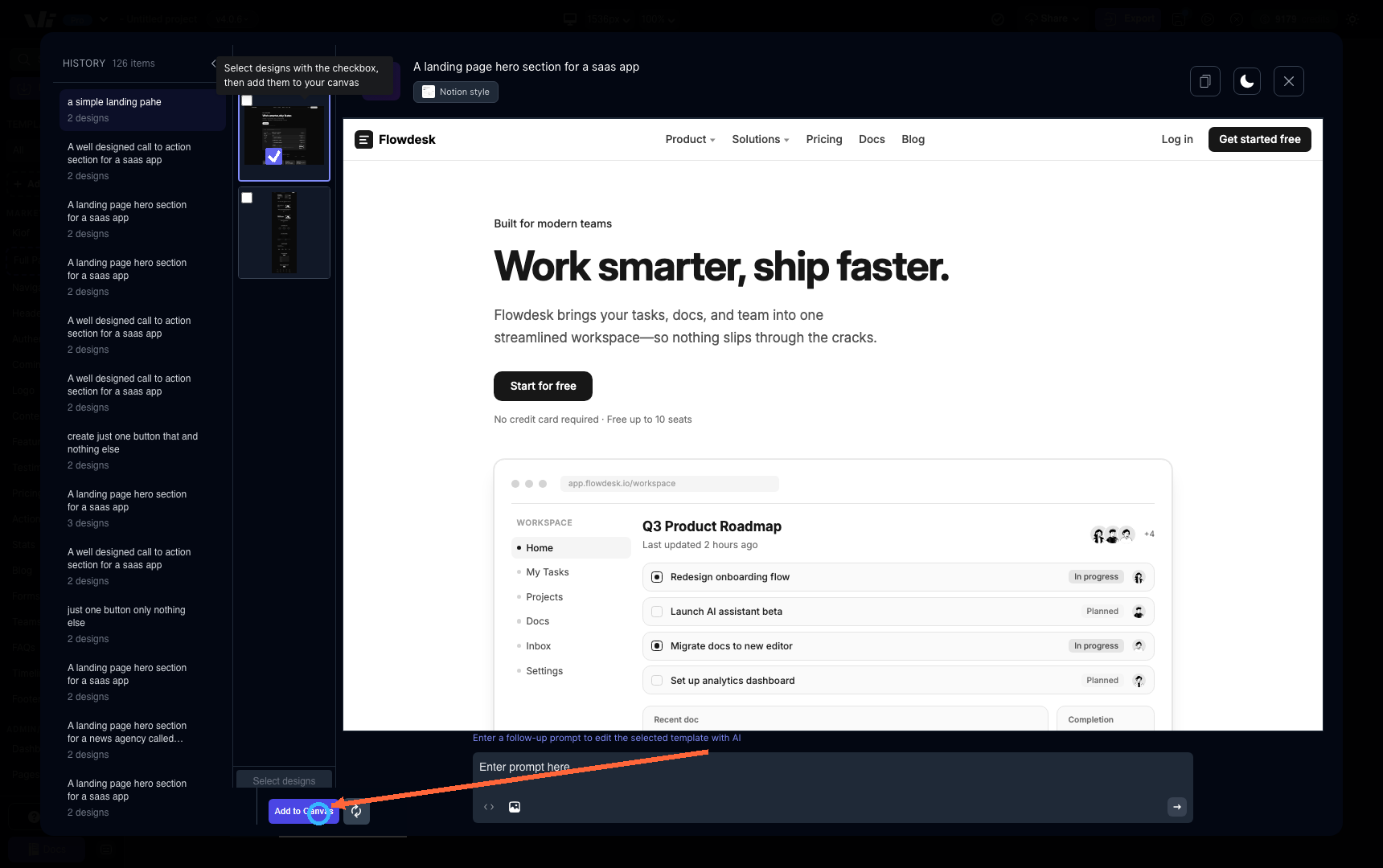Click the Flowdesk logo icon
This screenshot has width=1383, height=868.
364,139
